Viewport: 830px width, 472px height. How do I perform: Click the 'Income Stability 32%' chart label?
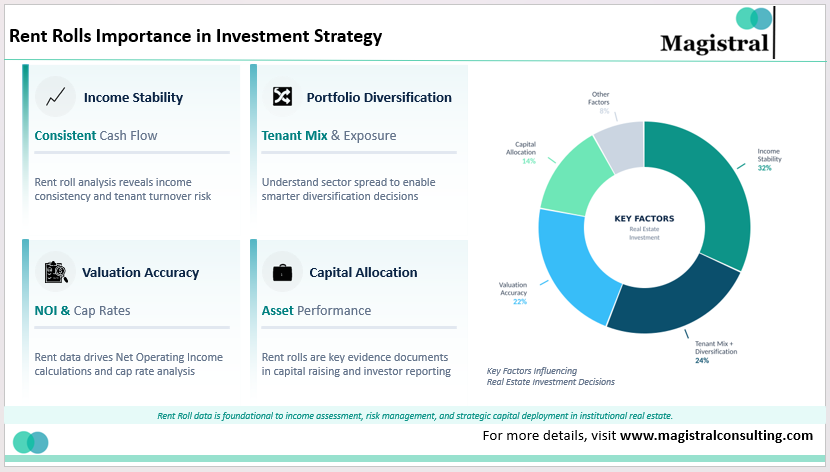pos(769,159)
